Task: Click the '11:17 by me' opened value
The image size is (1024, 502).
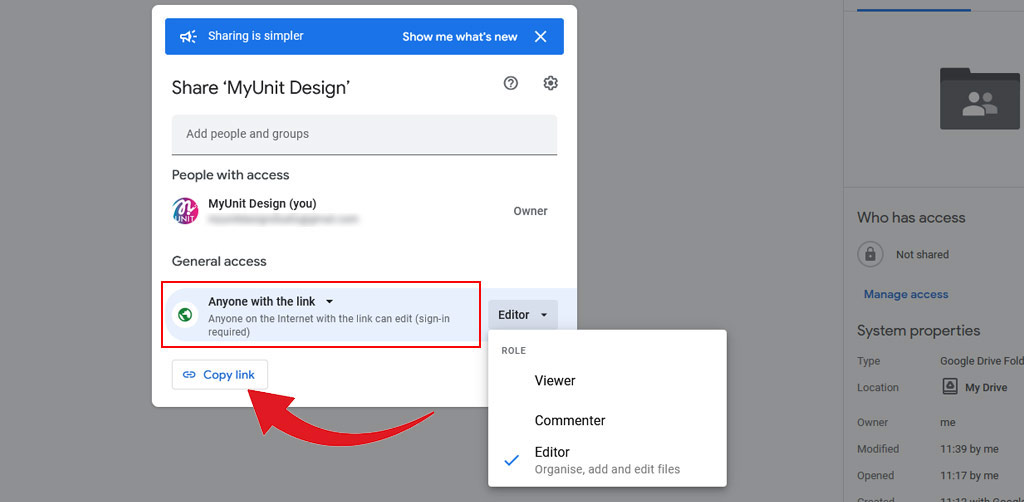Action: 969,476
